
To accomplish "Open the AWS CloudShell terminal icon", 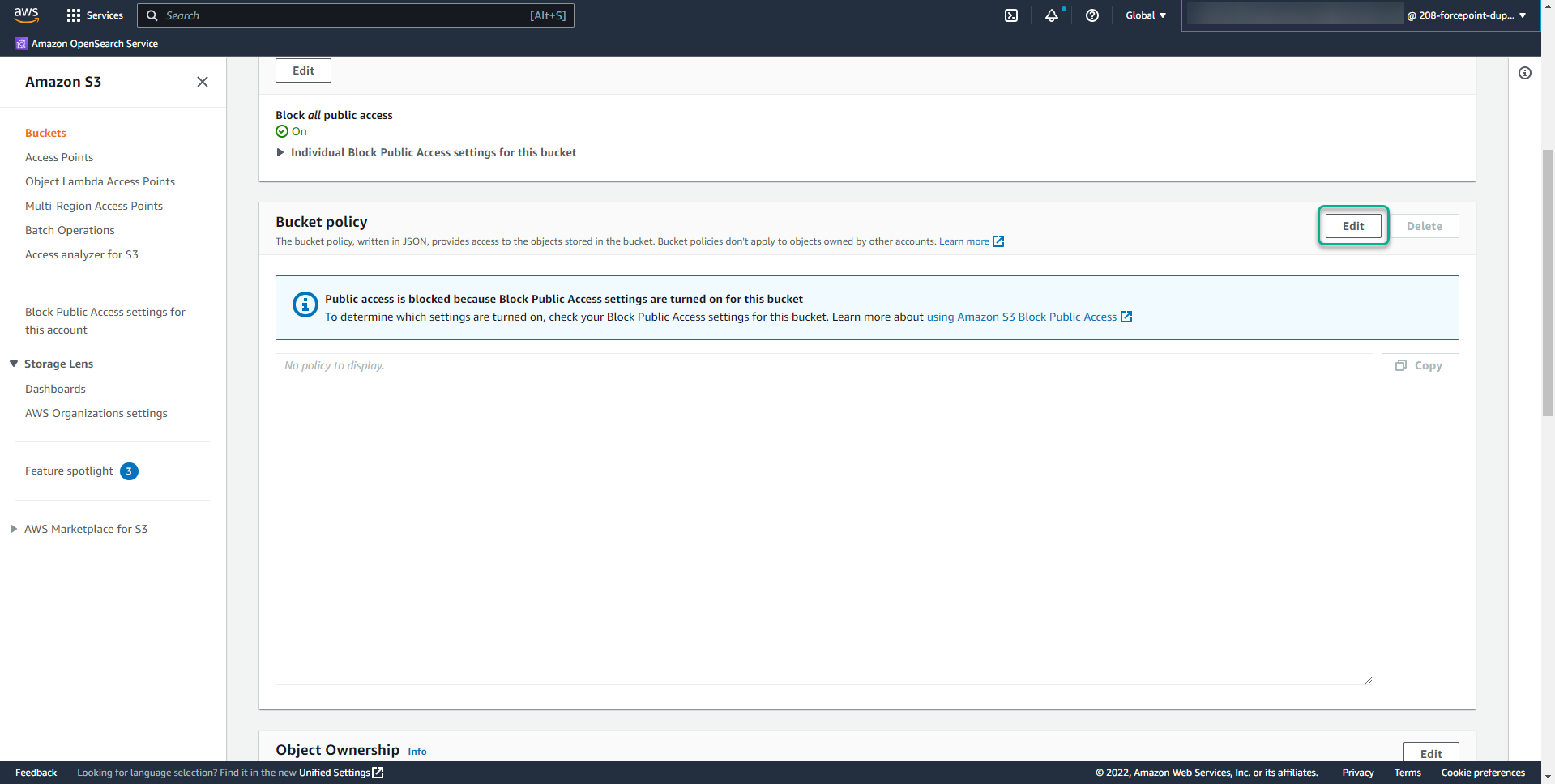I will [x=1010, y=15].
